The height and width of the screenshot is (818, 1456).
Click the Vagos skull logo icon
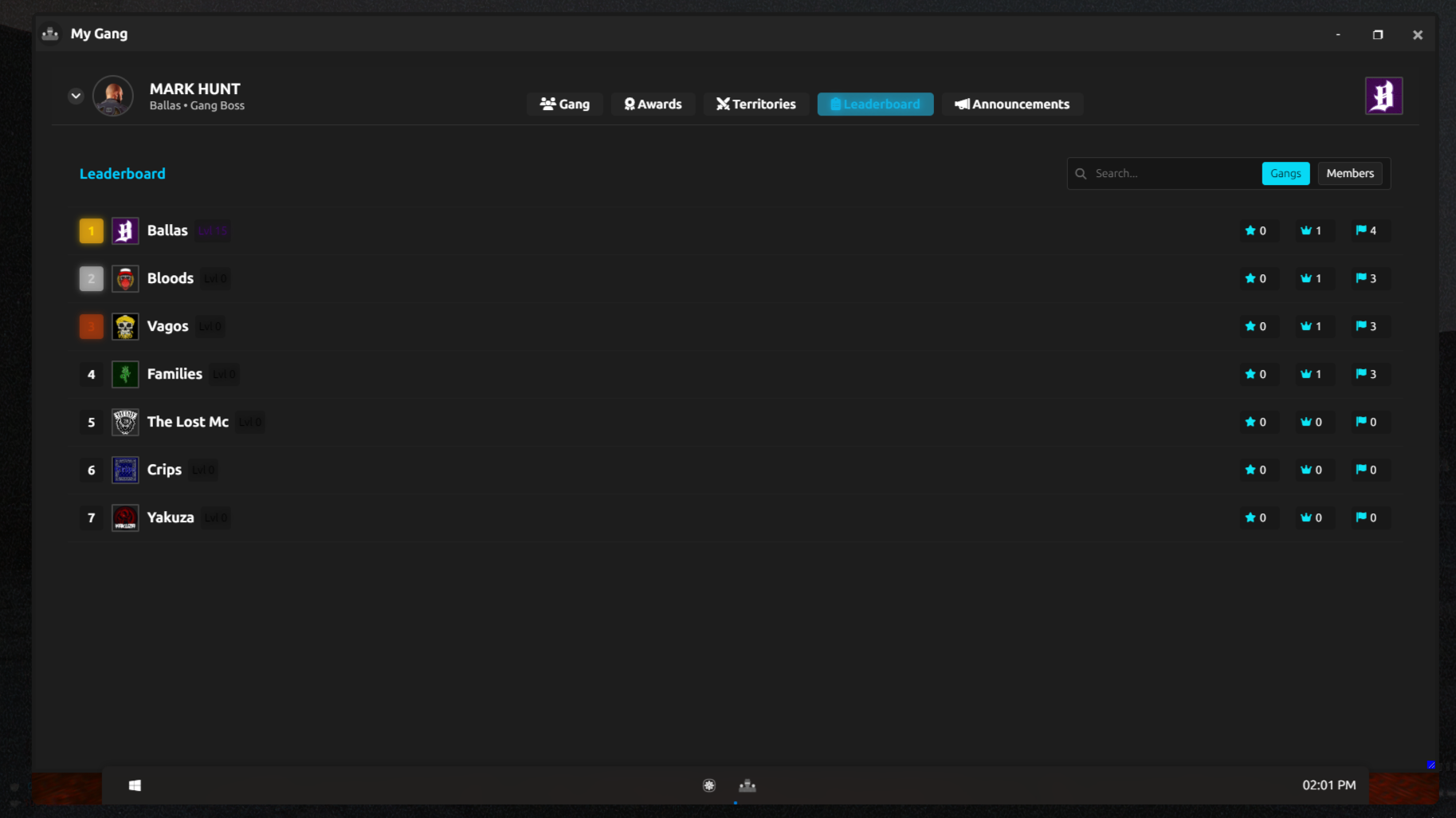125,326
